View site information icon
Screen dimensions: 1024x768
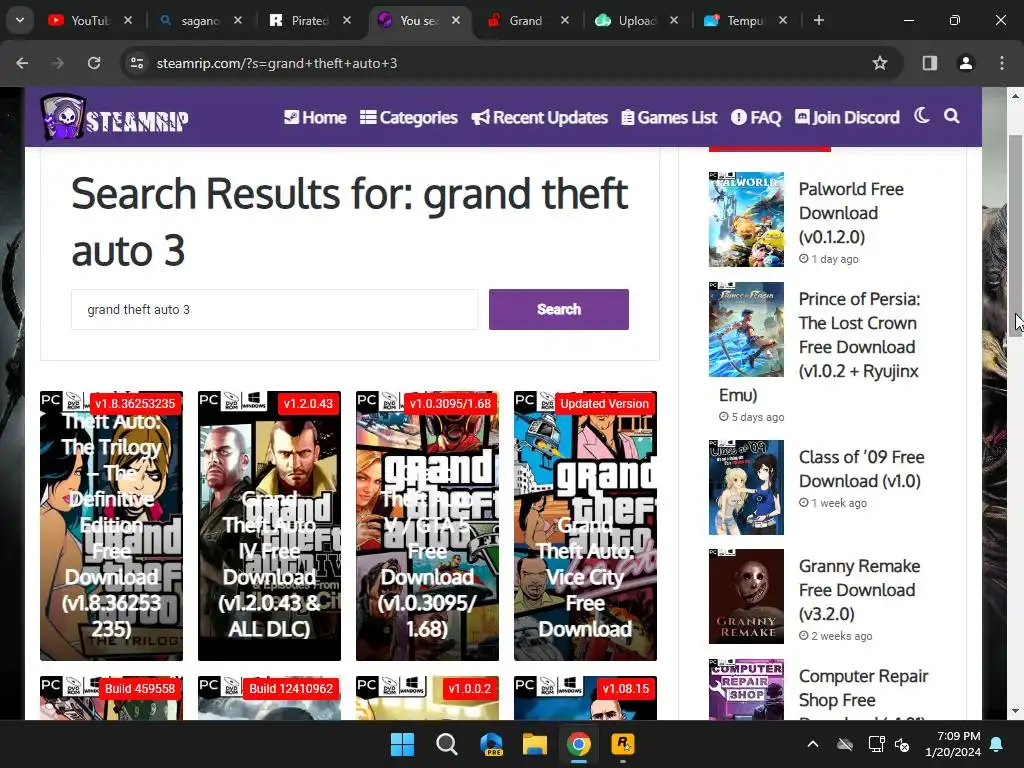tap(137, 63)
